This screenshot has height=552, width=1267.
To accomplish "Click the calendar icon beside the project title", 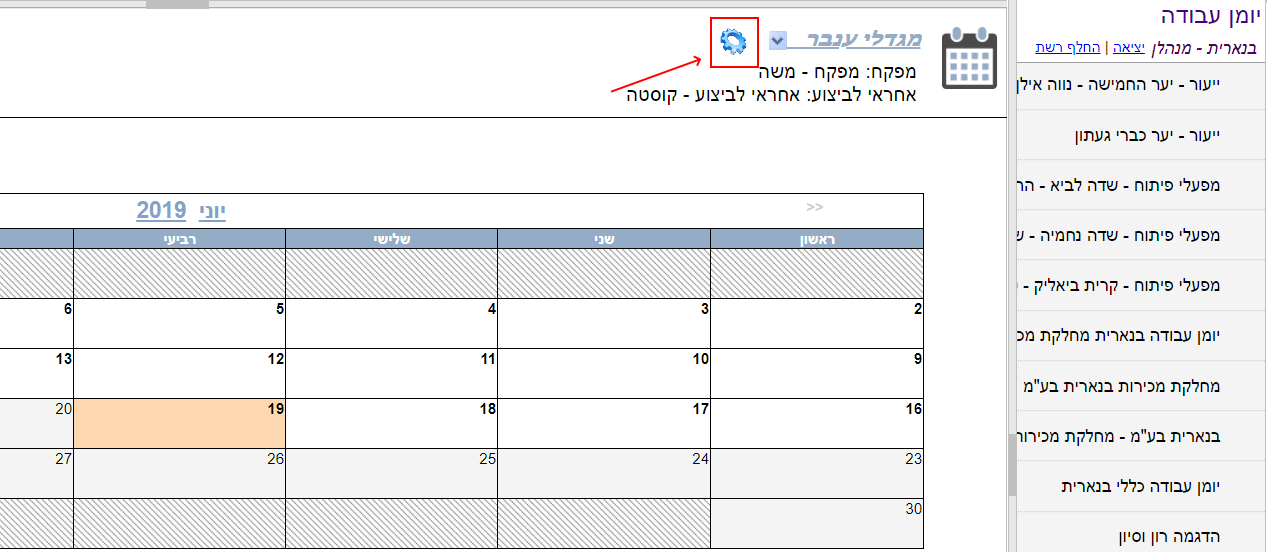I will [x=970, y=59].
